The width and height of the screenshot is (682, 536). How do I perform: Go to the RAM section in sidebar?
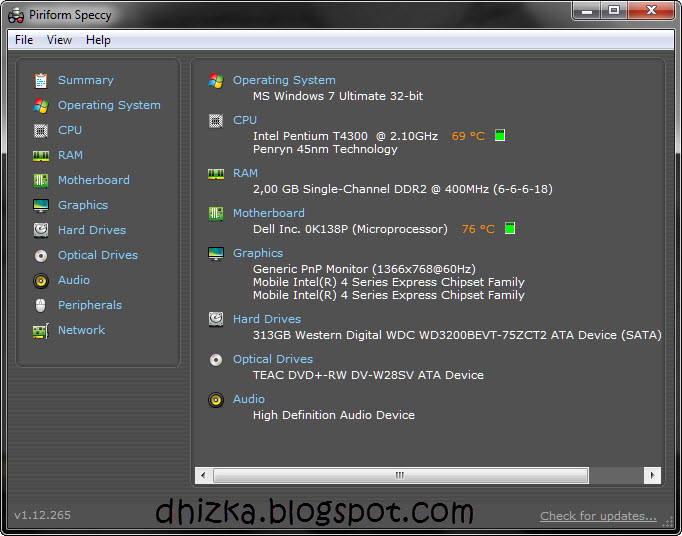pos(70,155)
